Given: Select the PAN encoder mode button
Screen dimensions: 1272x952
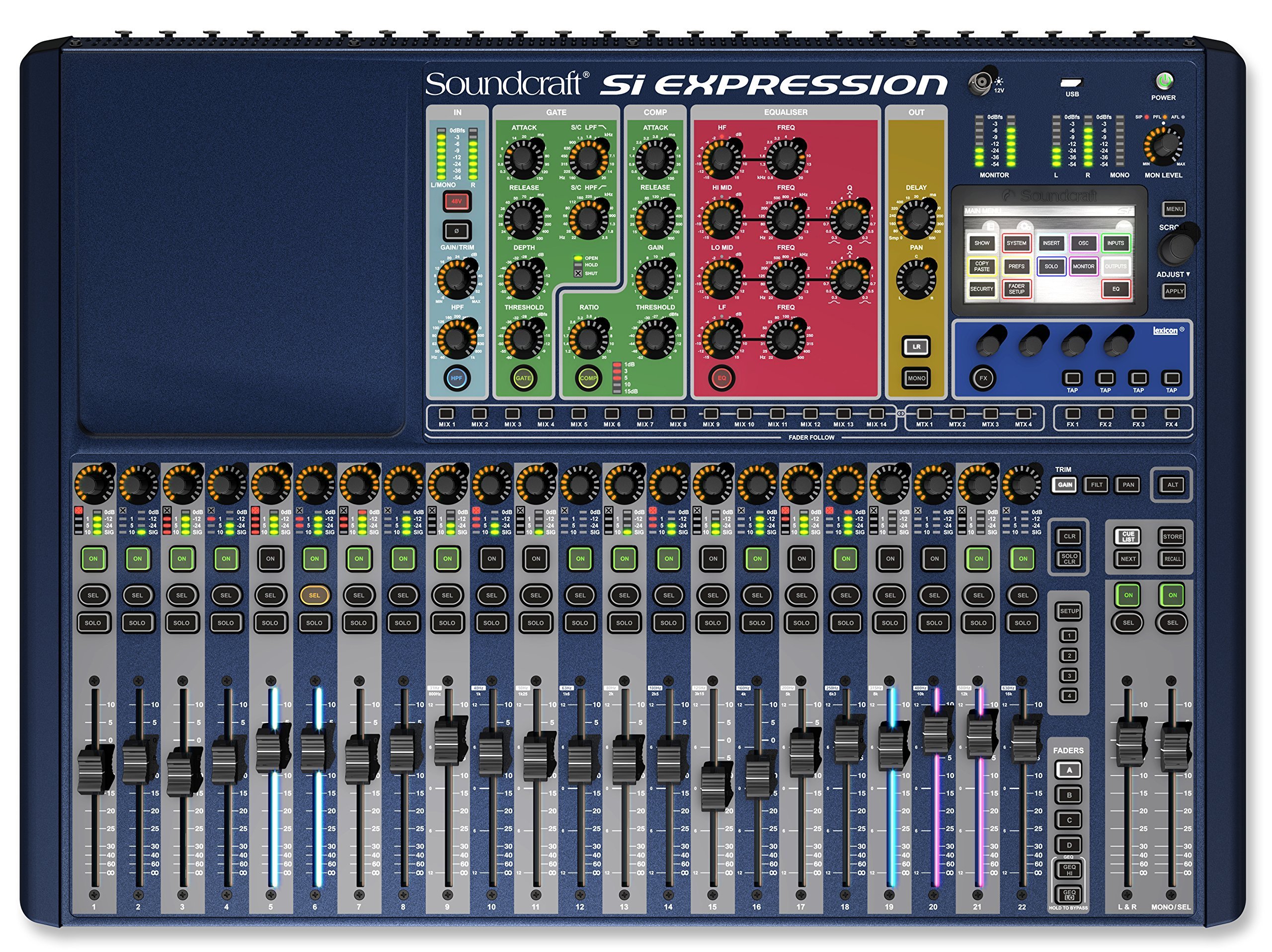Looking at the screenshot, I should pos(1128,484).
